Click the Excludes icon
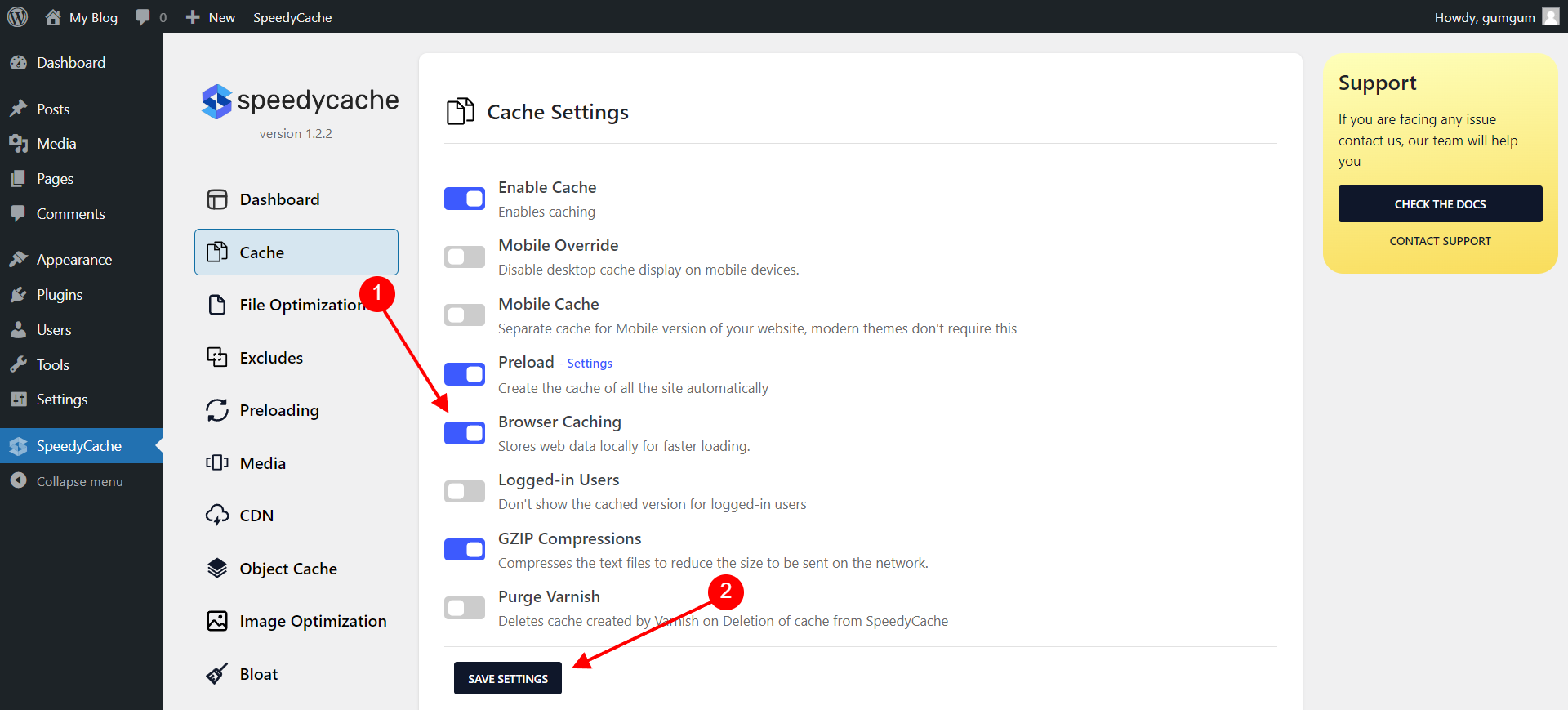The image size is (1568, 710). [x=217, y=357]
